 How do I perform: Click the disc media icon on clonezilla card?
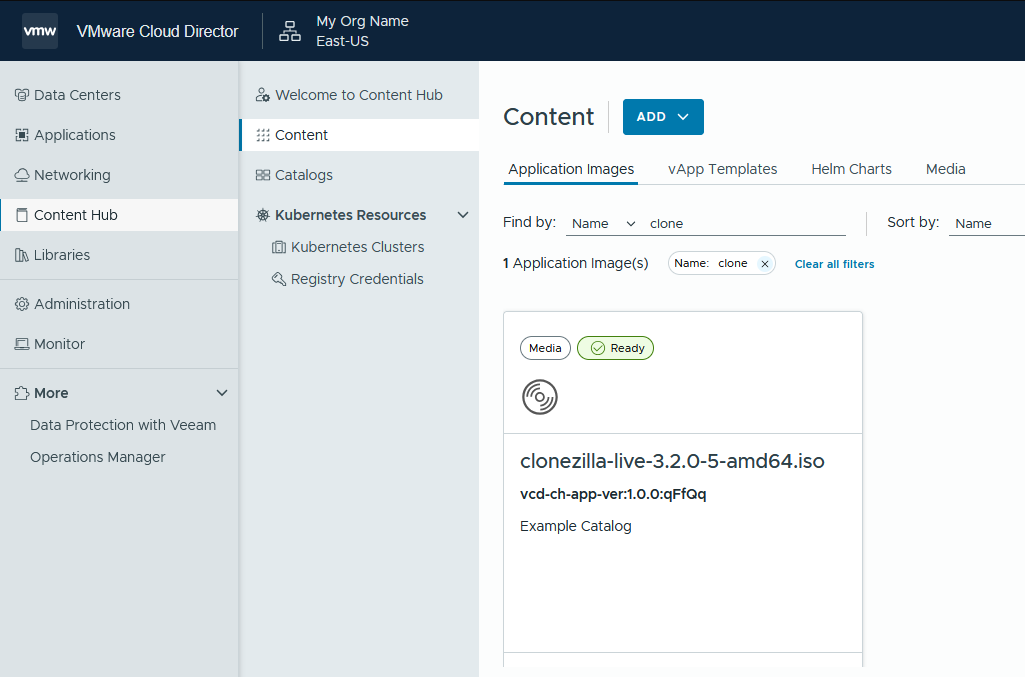pos(540,397)
